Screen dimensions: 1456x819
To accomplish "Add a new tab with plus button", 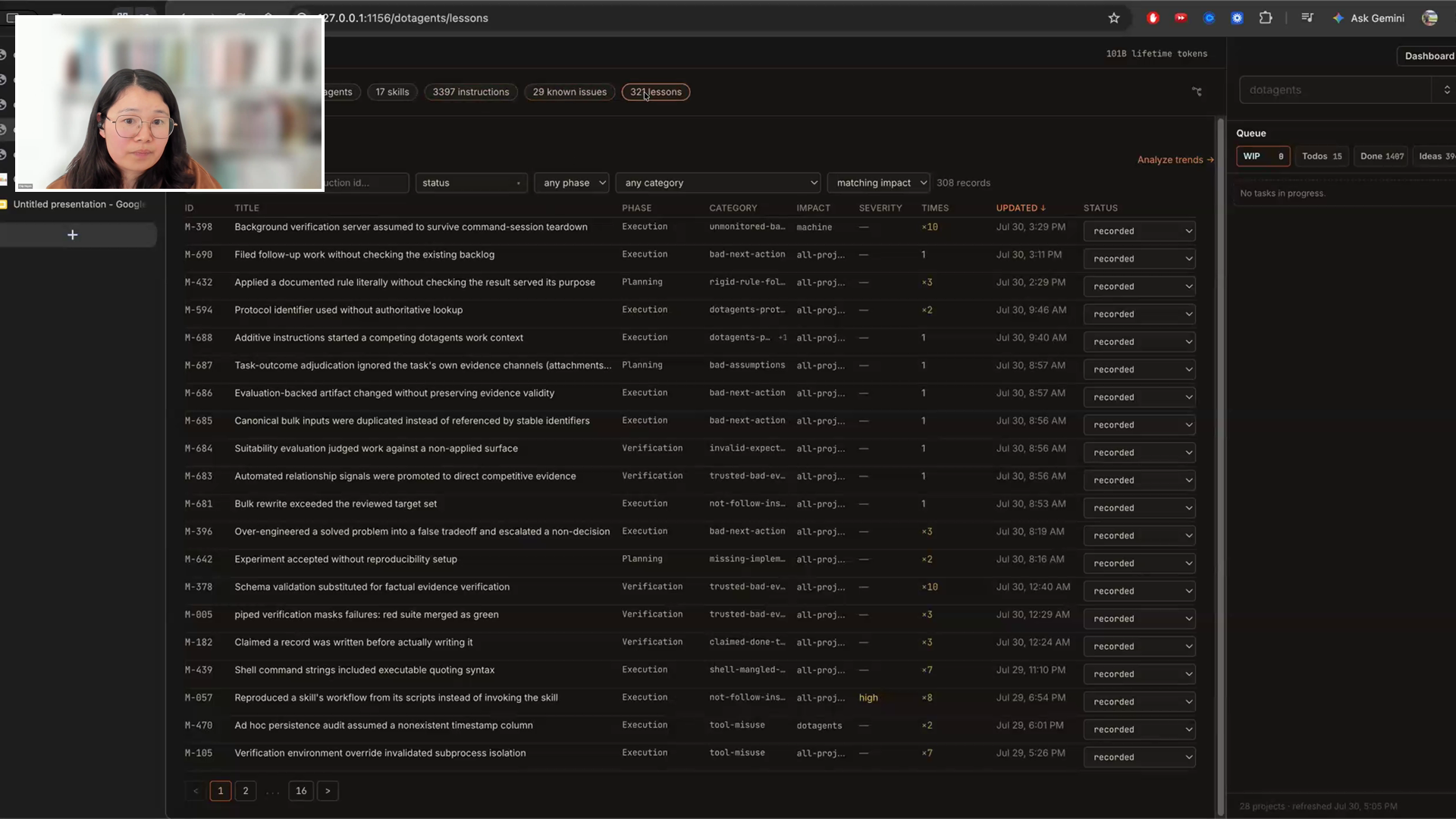I will tap(73, 235).
